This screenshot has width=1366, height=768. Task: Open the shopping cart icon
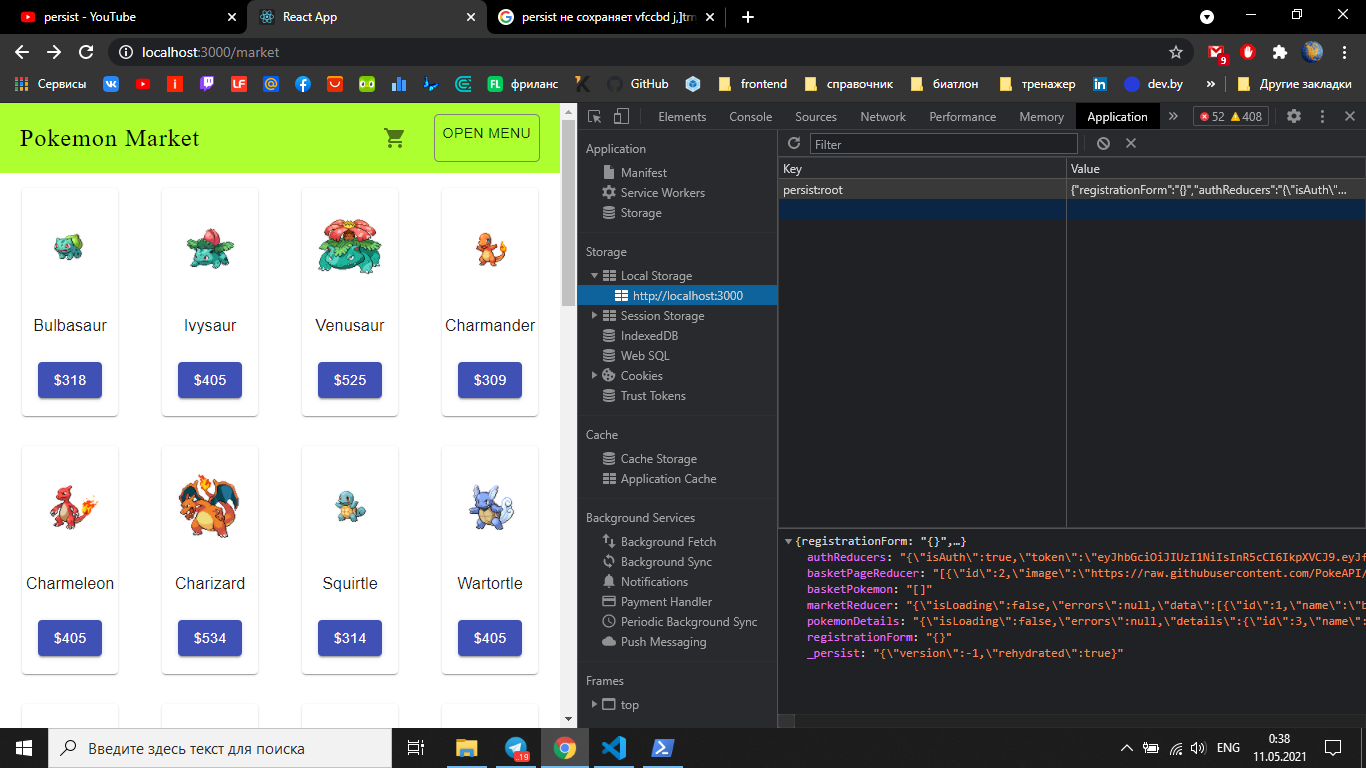395,139
